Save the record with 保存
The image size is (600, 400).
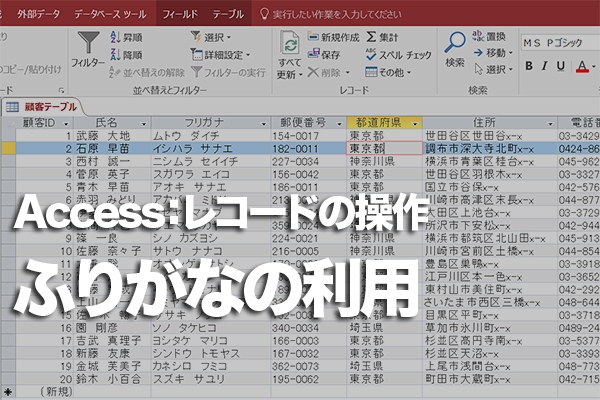324,54
